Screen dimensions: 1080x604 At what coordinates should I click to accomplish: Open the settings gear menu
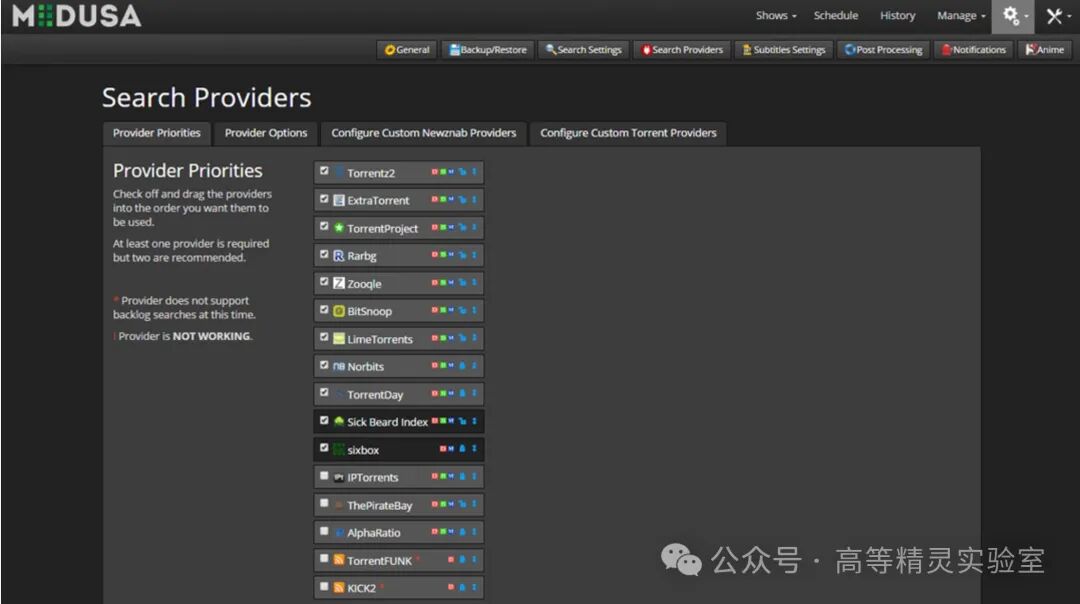(x=1012, y=16)
